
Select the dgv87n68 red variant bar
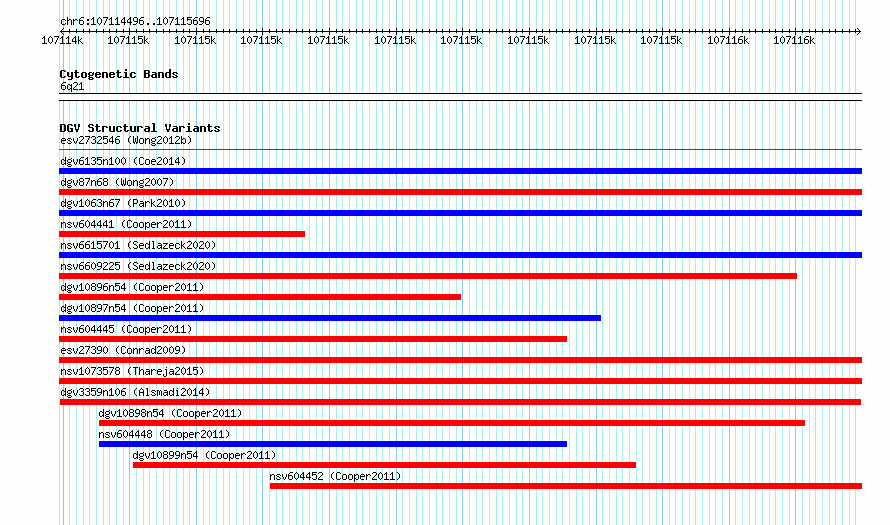460,192
